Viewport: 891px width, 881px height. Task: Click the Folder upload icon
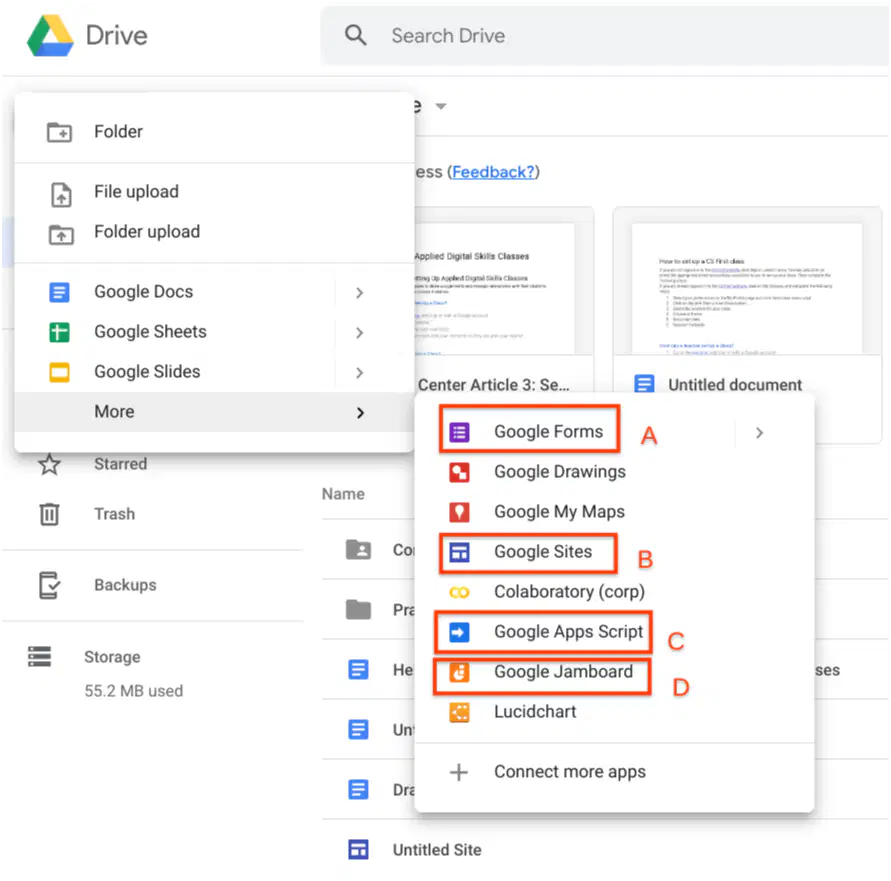click(61, 234)
